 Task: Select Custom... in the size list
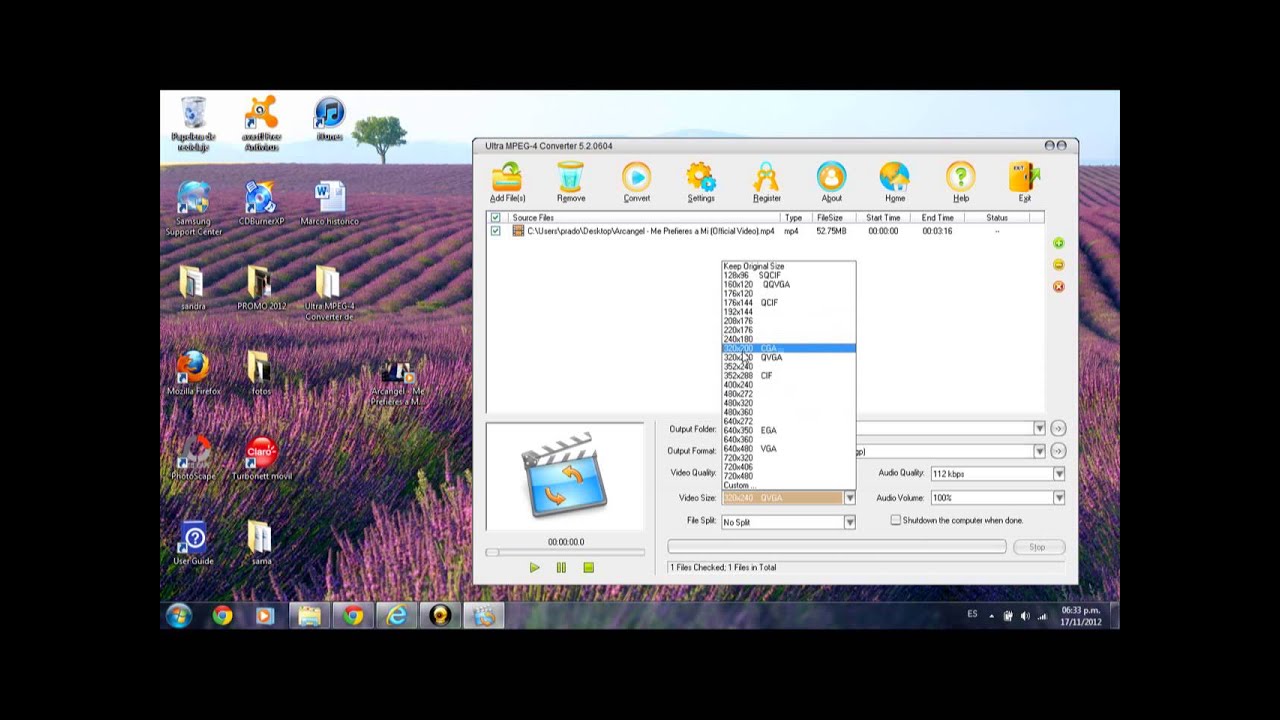point(789,485)
